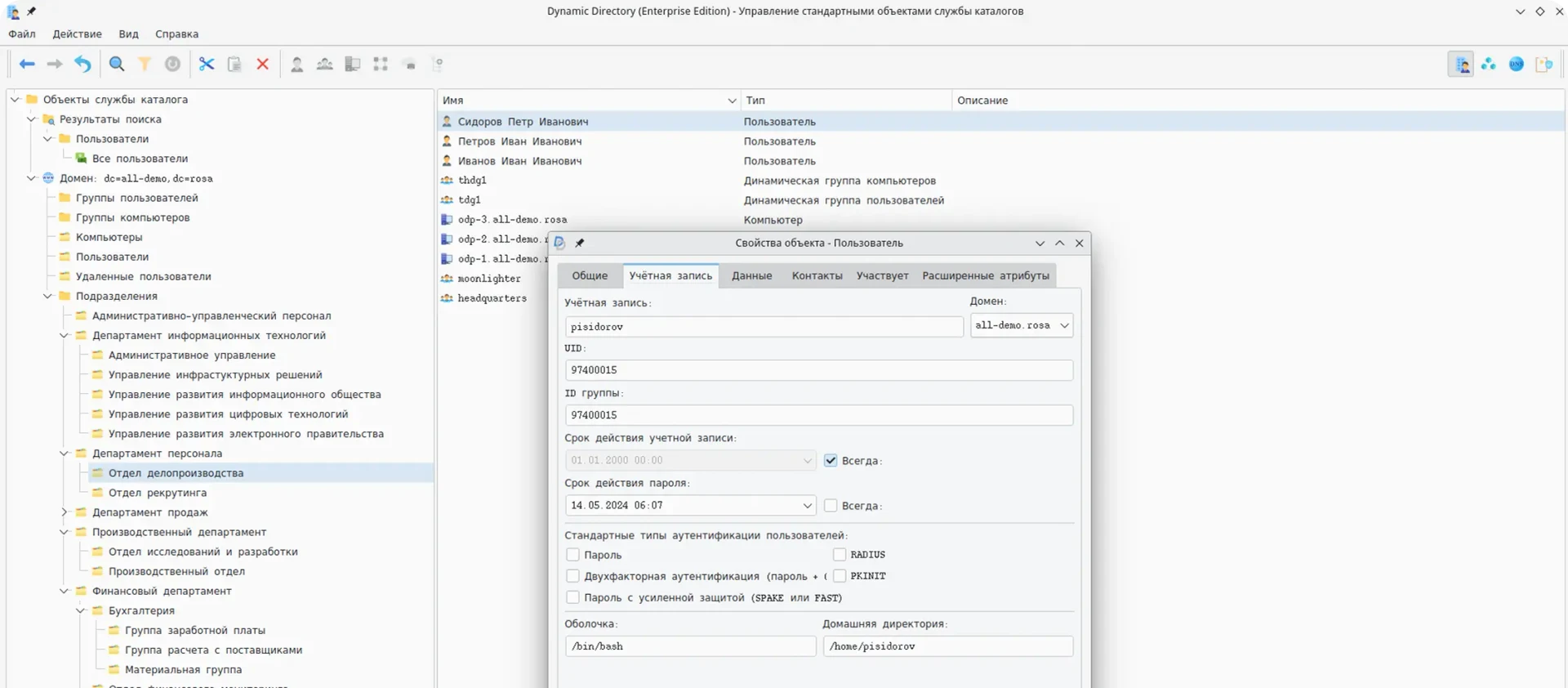The width and height of the screenshot is (1568, 688).
Task: Click the computer icon next to odp-3.all-demo.rosa
Action: point(447,219)
